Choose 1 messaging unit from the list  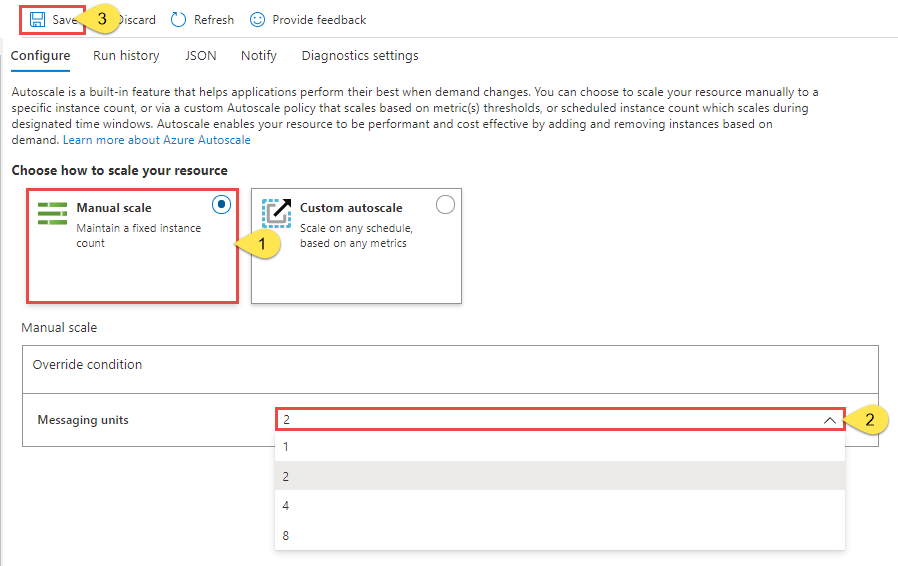click(x=560, y=447)
